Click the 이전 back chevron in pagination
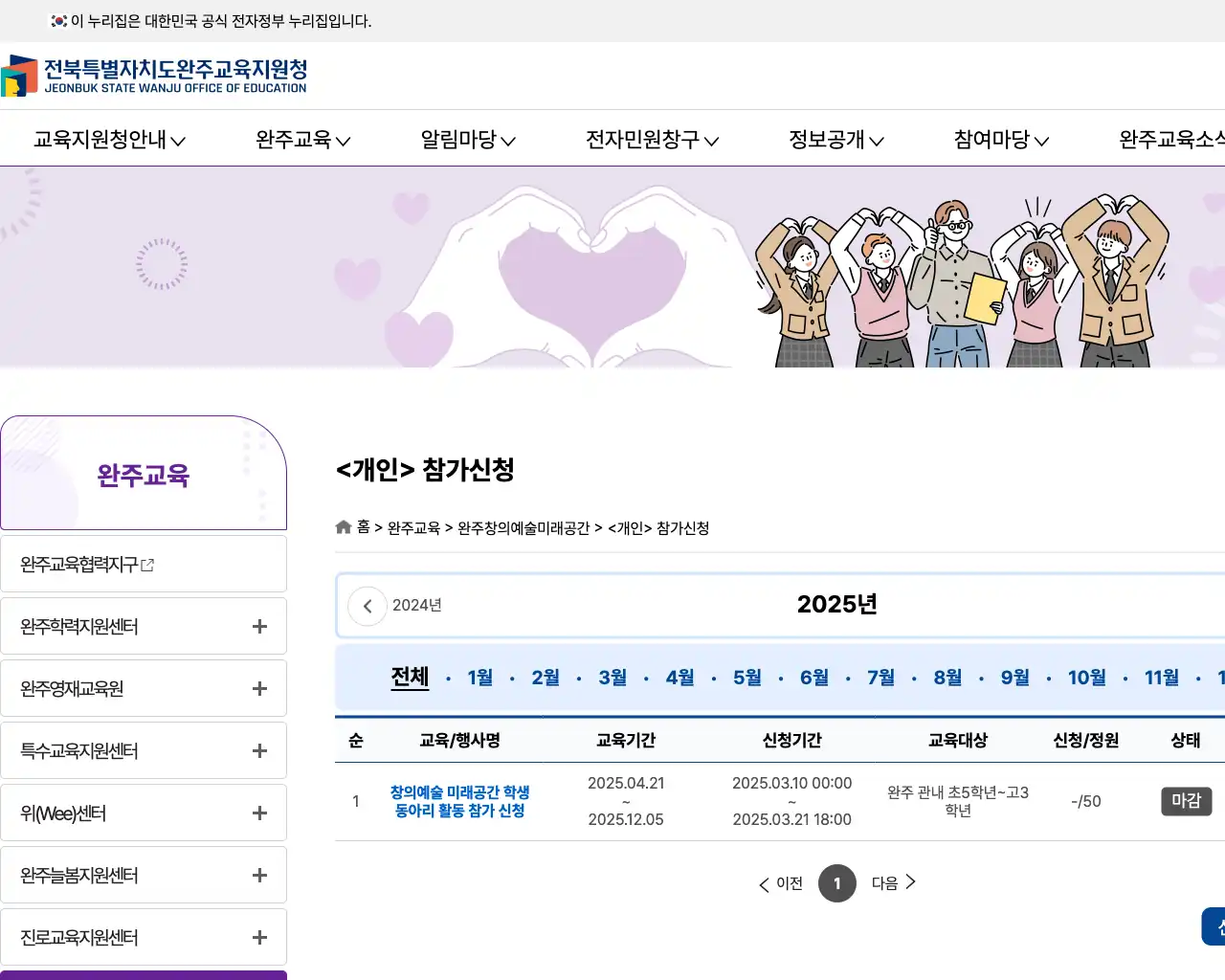The width and height of the screenshot is (1225, 980). coord(763,883)
